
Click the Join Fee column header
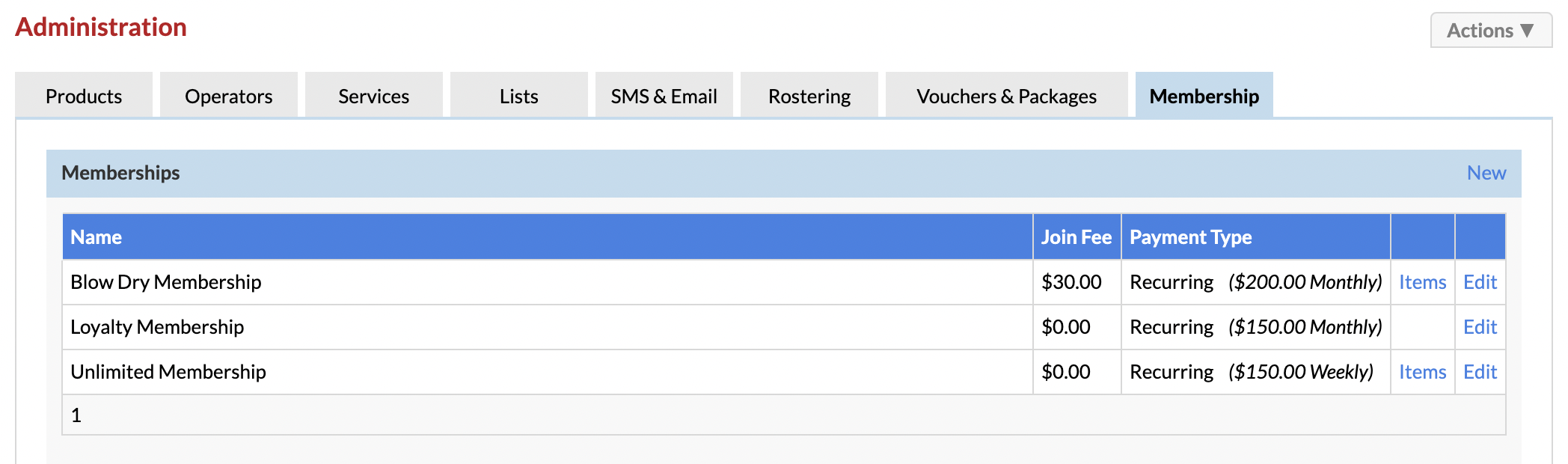coord(1077,237)
